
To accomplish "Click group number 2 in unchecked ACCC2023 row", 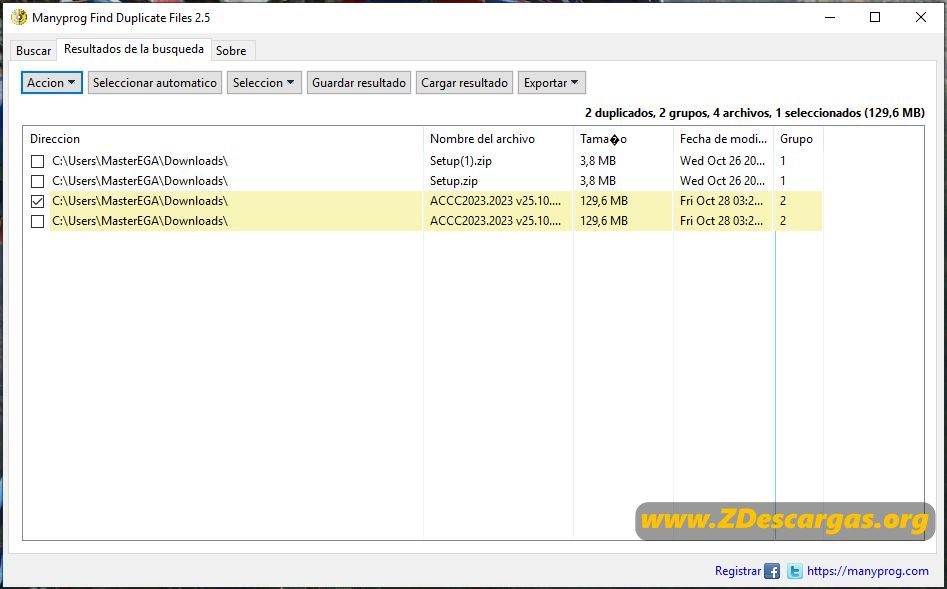I will [783, 221].
